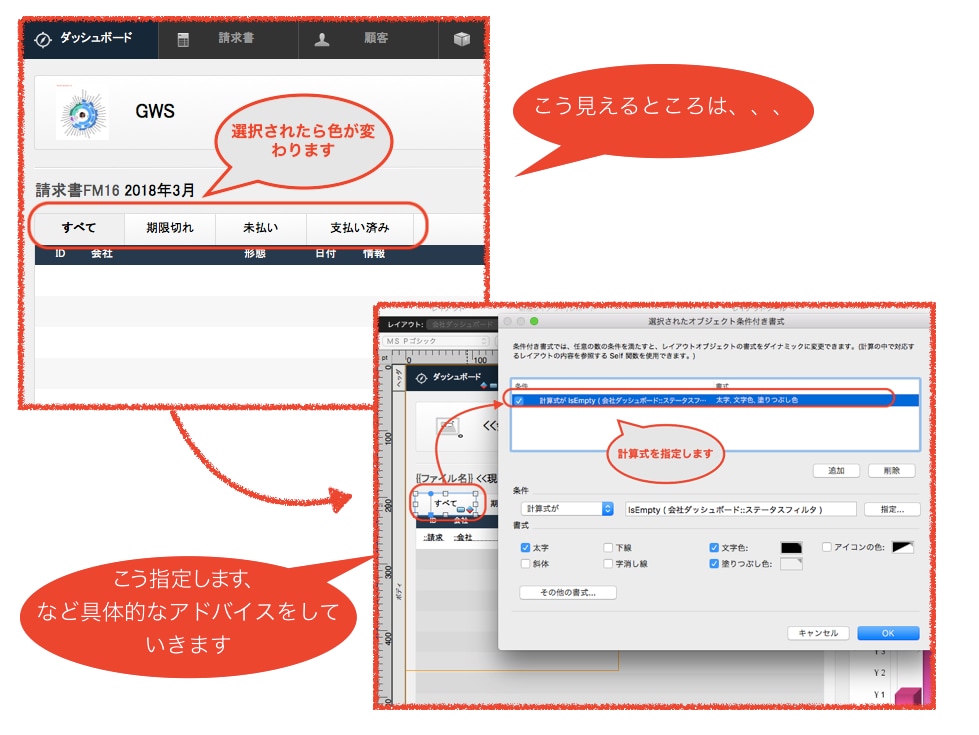Click the GWS company name text

click(155, 111)
